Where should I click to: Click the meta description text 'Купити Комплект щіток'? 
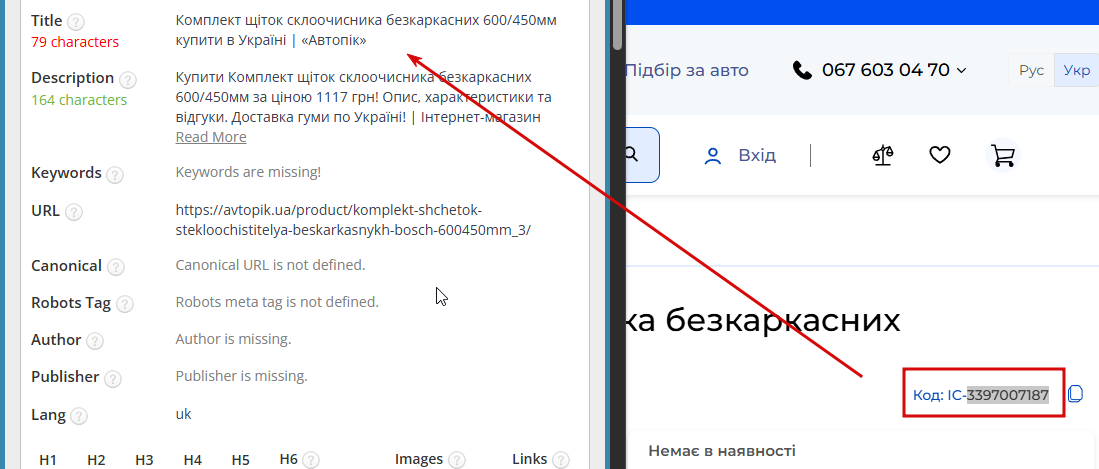(254, 76)
